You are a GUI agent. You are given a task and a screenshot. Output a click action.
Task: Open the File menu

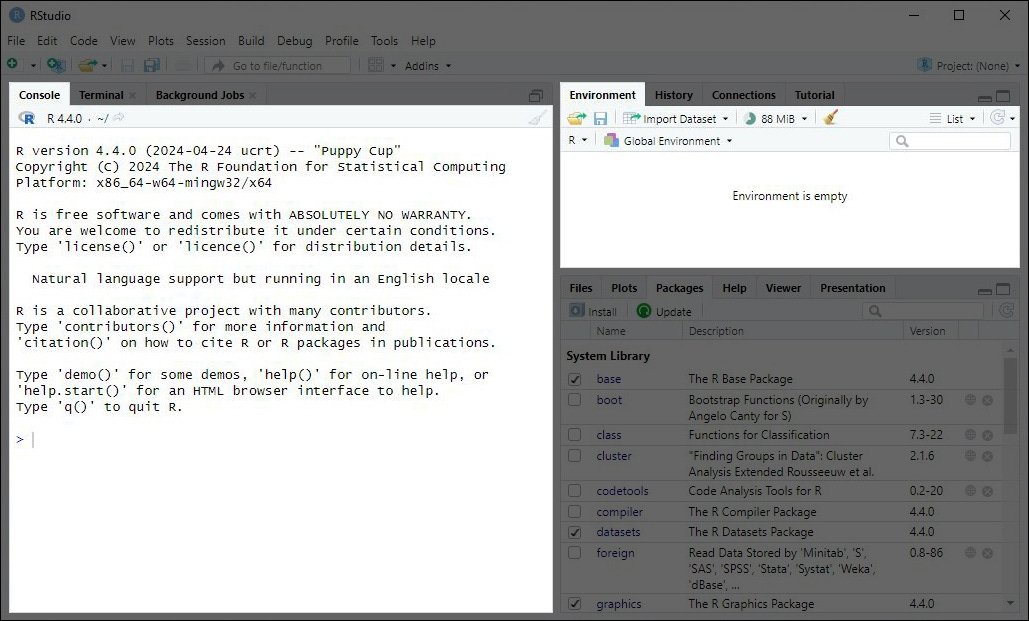[16, 41]
